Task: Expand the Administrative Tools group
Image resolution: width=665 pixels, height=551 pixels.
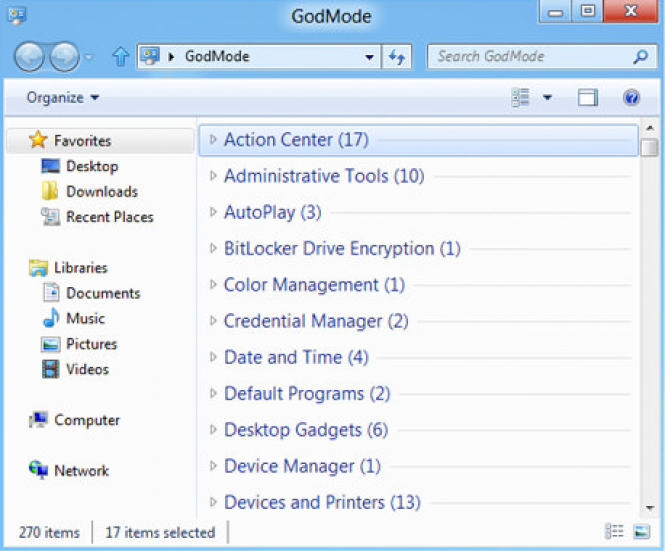Action: 213,176
